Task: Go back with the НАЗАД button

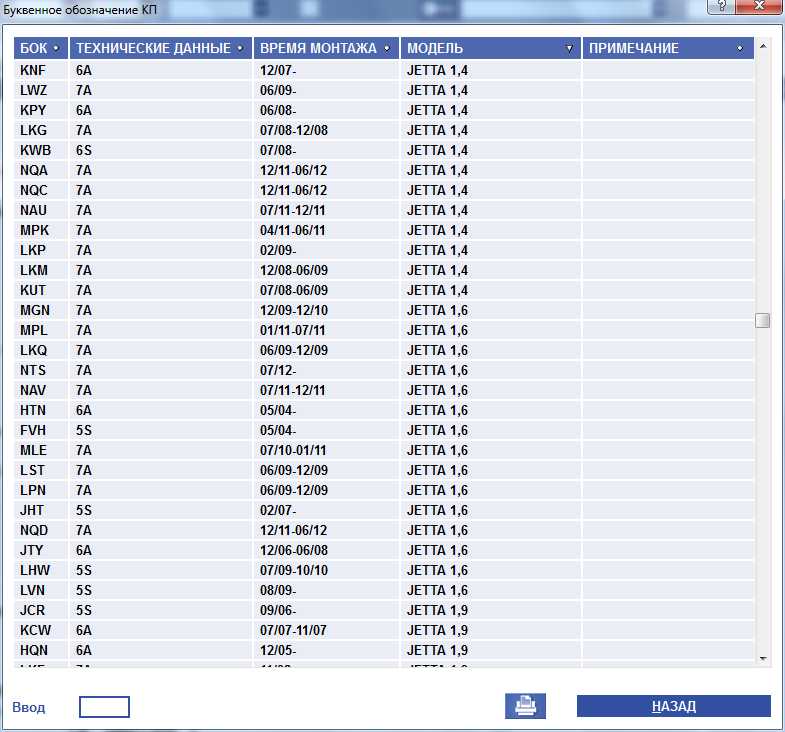Action: (673, 706)
